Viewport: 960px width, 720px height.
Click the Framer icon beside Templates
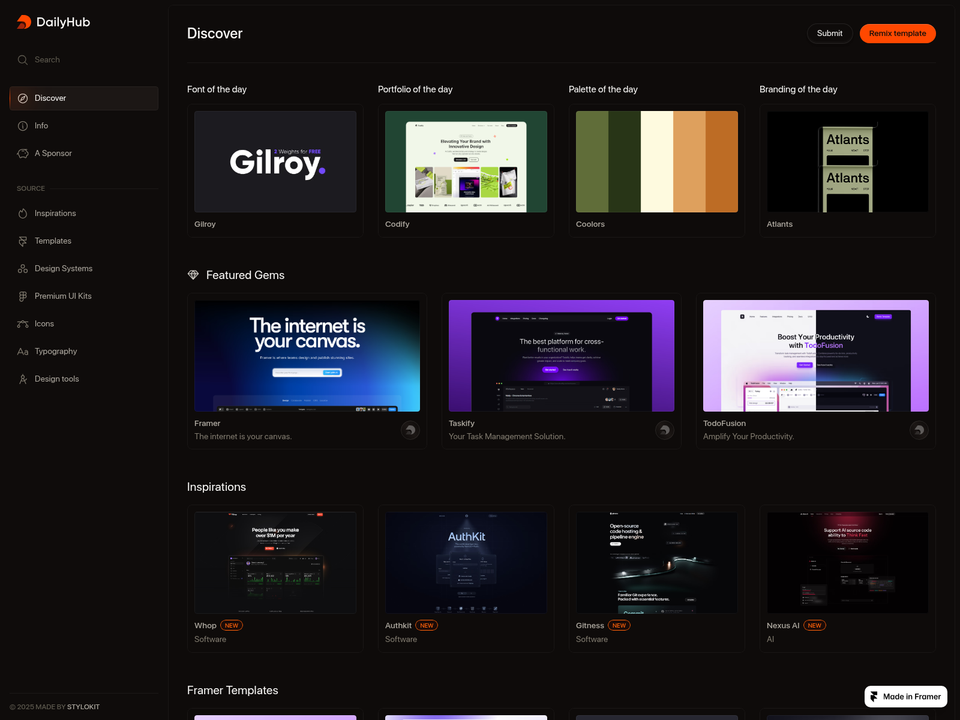coord(23,241)
